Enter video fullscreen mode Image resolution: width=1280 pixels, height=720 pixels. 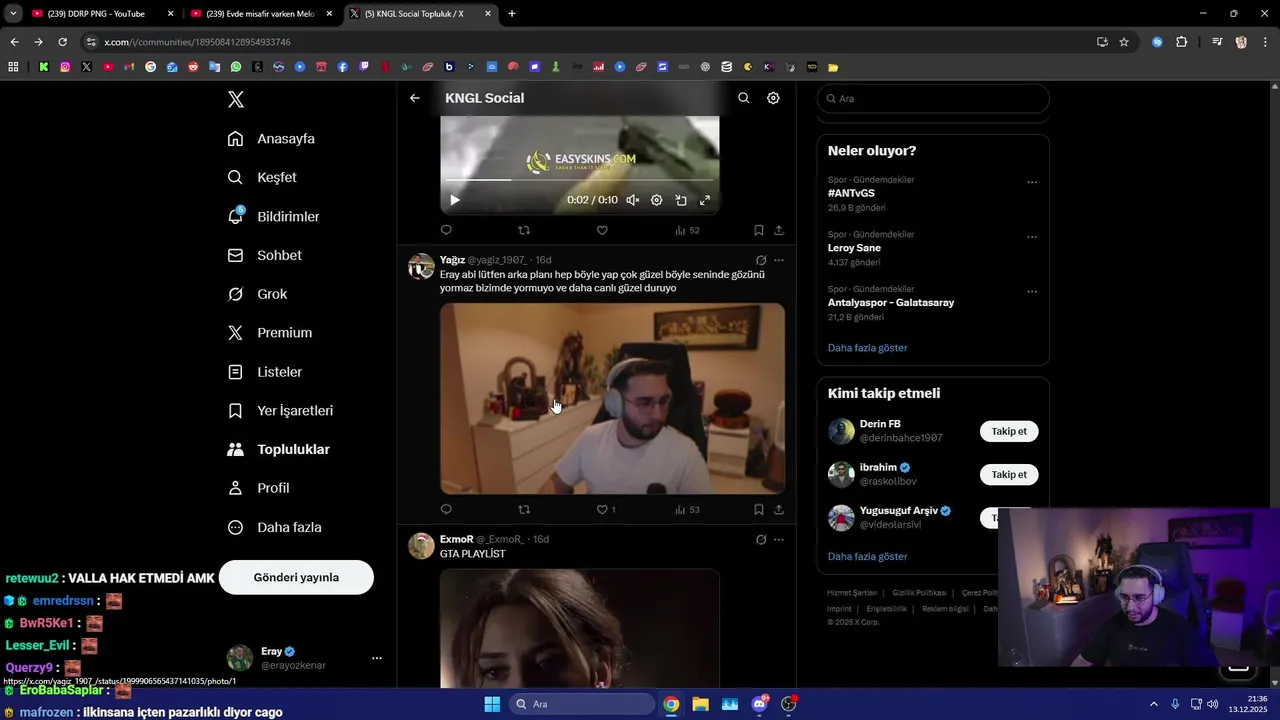click(705, 200)
